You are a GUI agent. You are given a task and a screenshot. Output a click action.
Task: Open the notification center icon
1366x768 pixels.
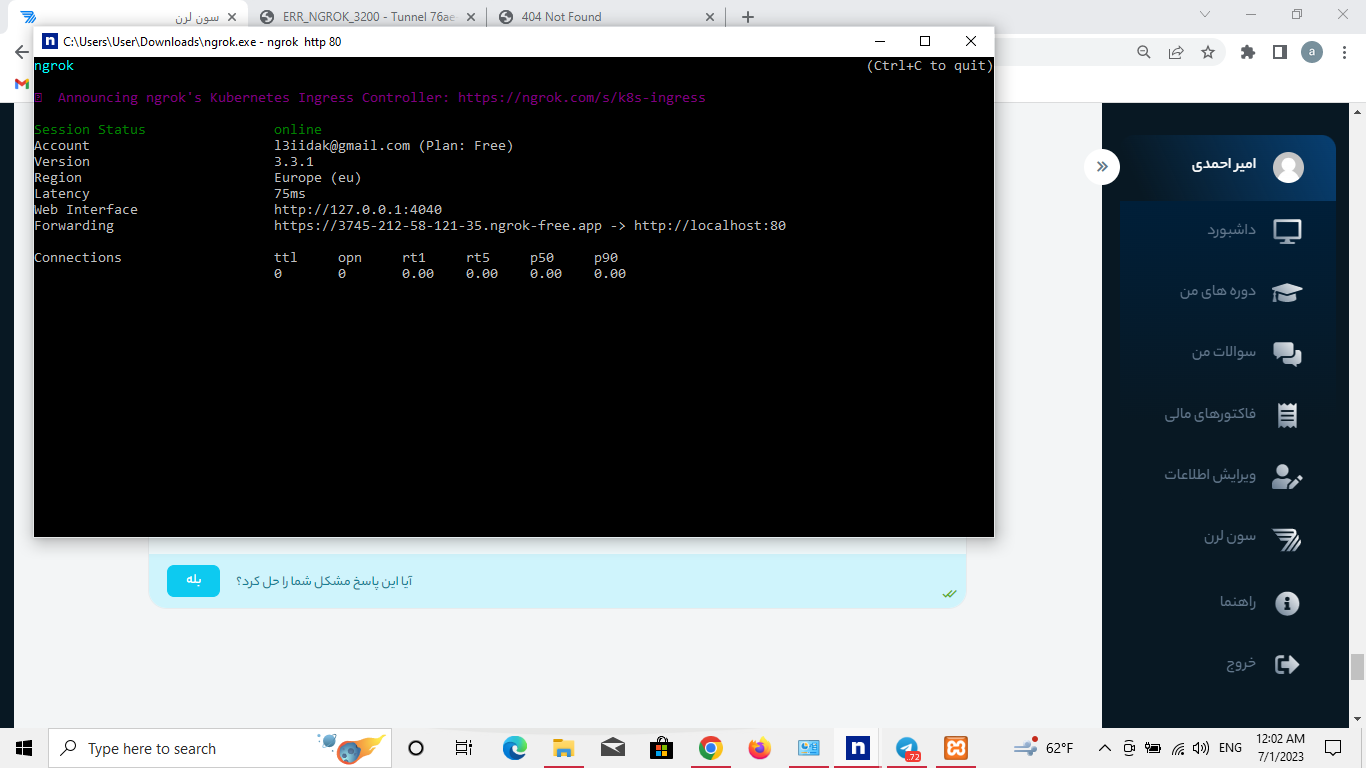point(1333,748)
